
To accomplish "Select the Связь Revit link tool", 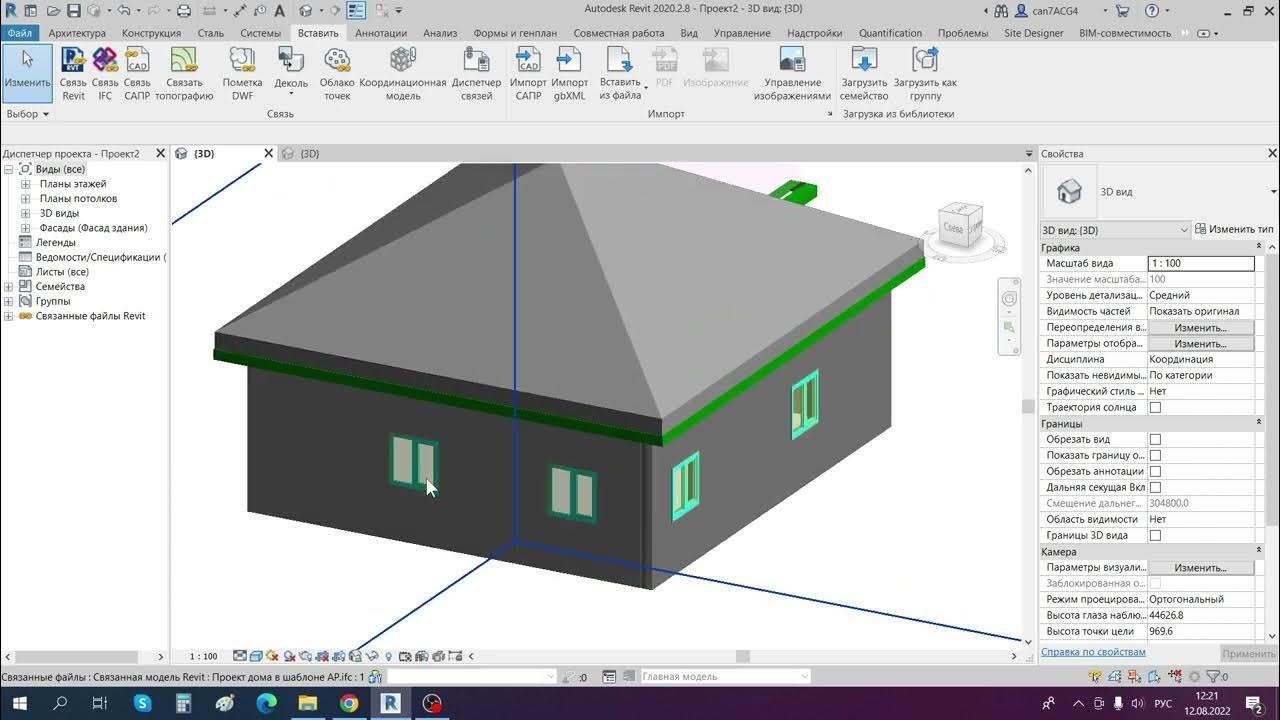I will (73, 74).
